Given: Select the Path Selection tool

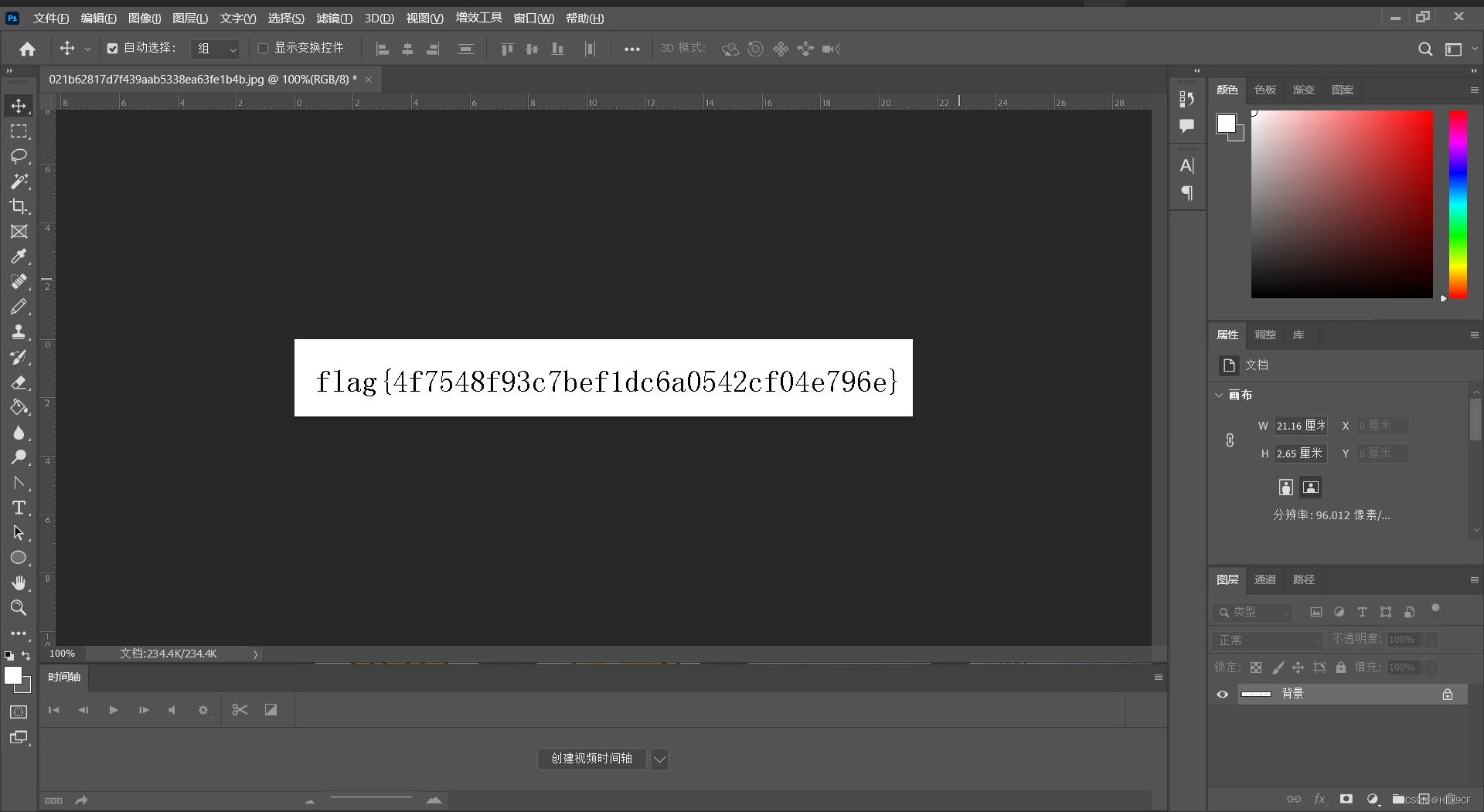Looking at the screenshot, I should [x=19, y=533].
